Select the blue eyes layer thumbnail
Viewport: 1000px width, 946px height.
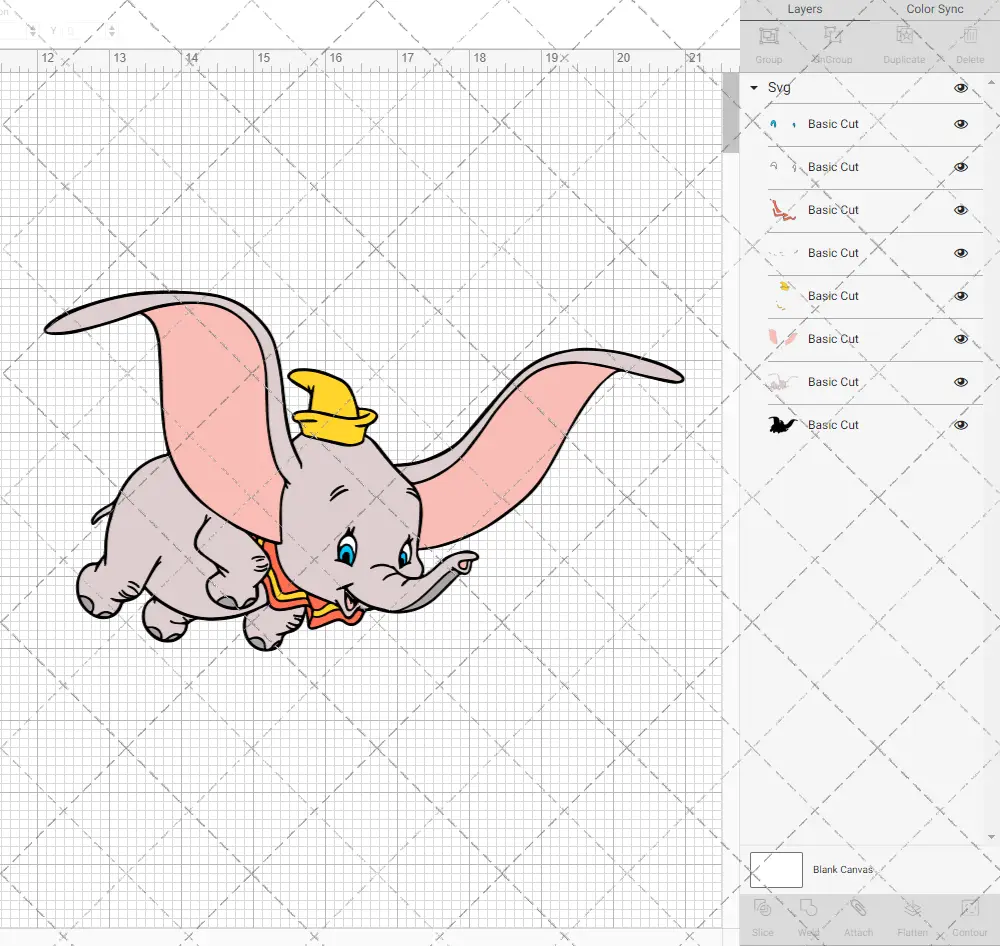(x=783, y=124)
